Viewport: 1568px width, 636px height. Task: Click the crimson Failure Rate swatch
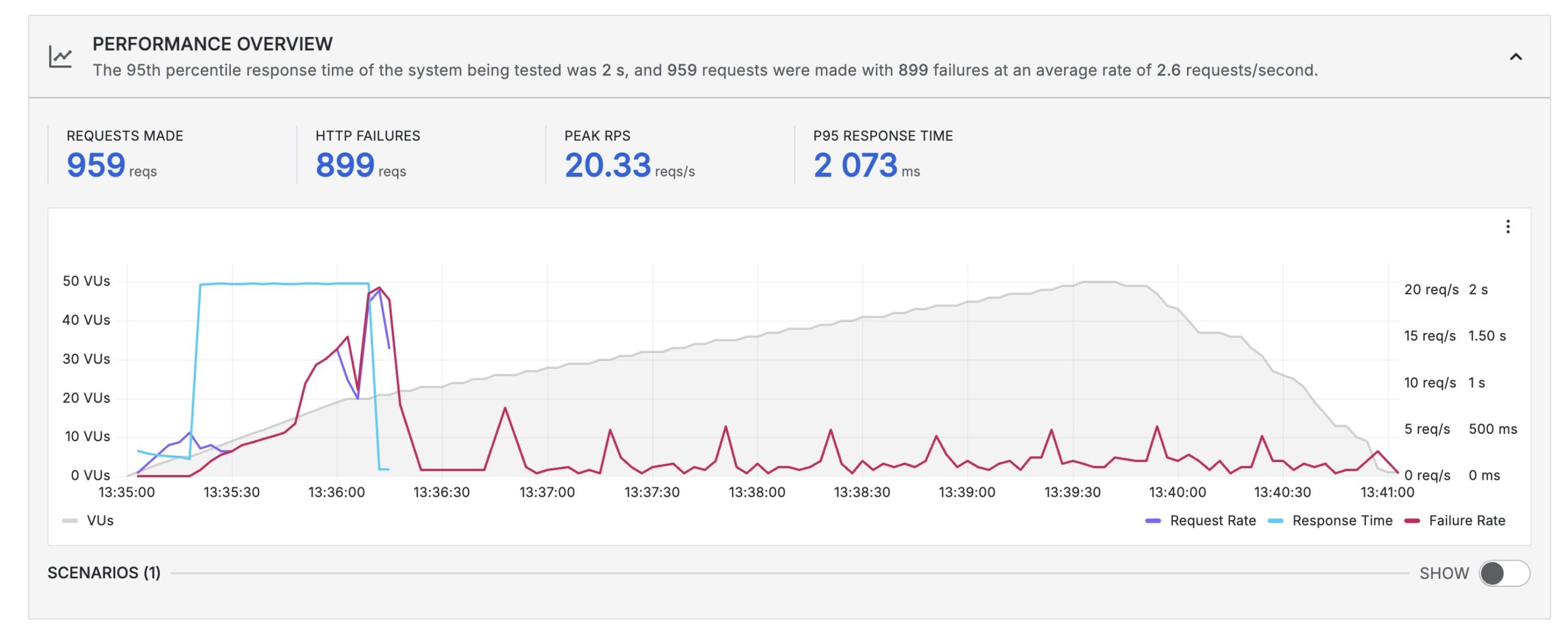pos(1412,521)
